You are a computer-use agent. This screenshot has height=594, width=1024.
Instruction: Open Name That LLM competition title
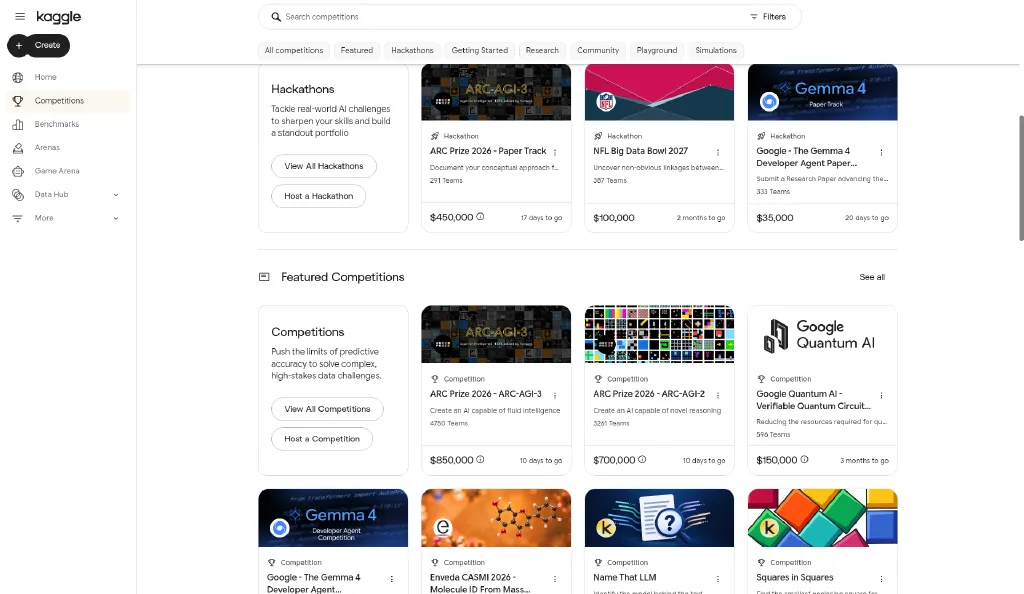[624, 577]
